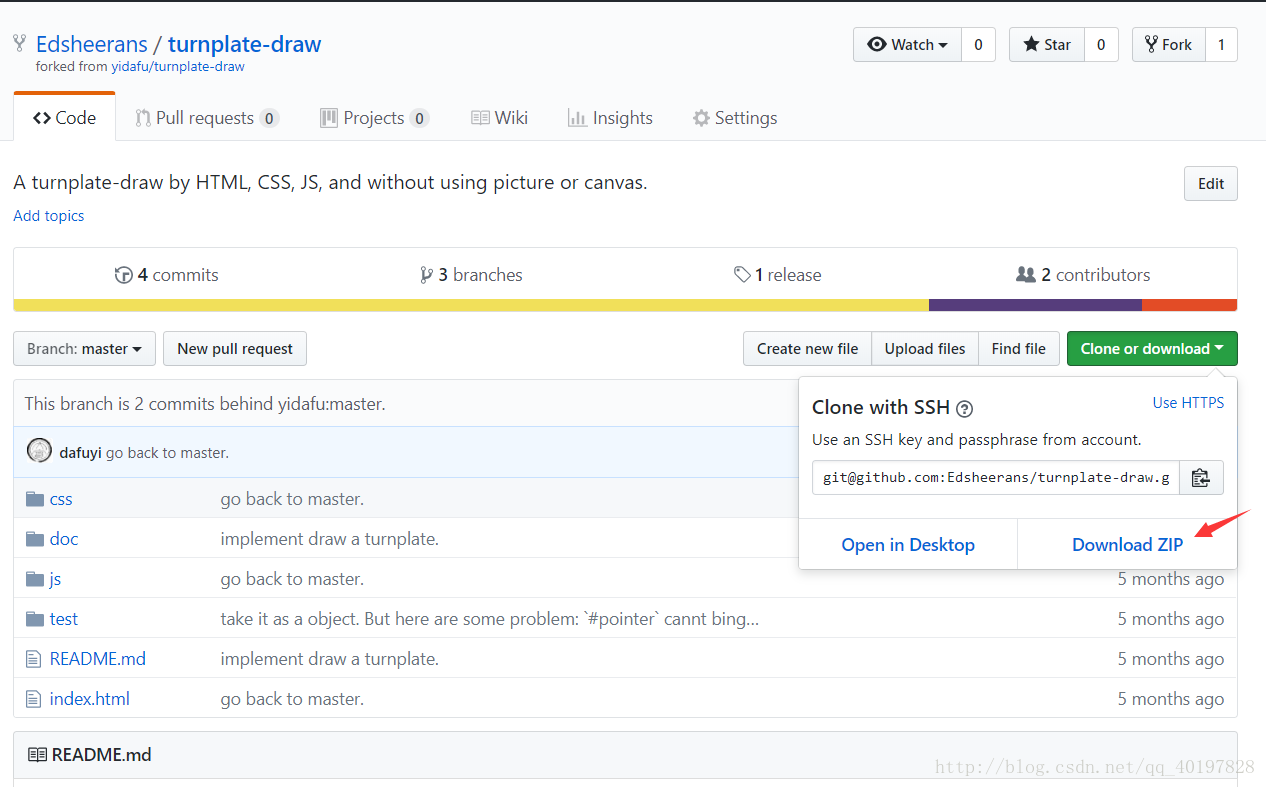
Task: Open the js folder name link
Action: pyautogui.click(x=56, y=579)
